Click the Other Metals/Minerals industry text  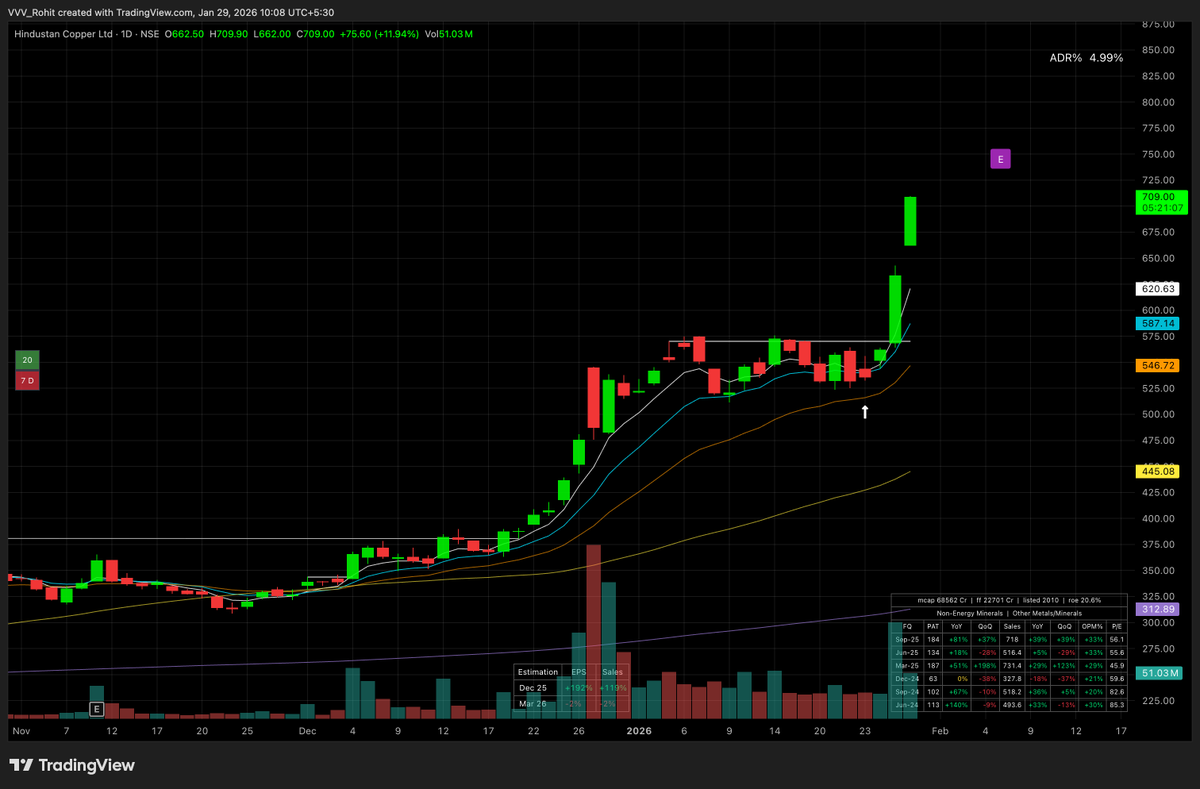tap(1047, 613)
